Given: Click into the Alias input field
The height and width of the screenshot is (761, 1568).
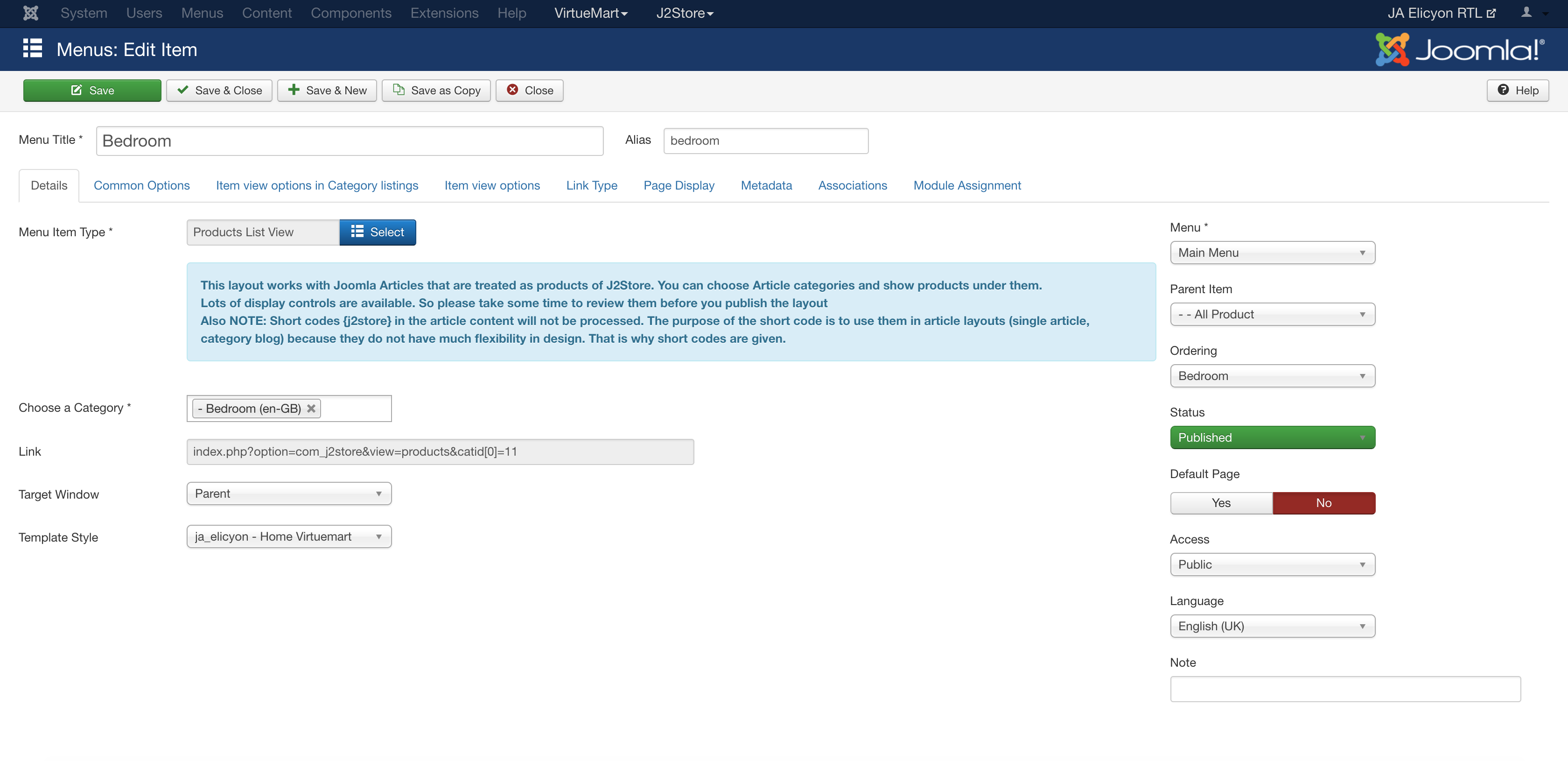Looking at the screenshot, I should click(765, 141).
